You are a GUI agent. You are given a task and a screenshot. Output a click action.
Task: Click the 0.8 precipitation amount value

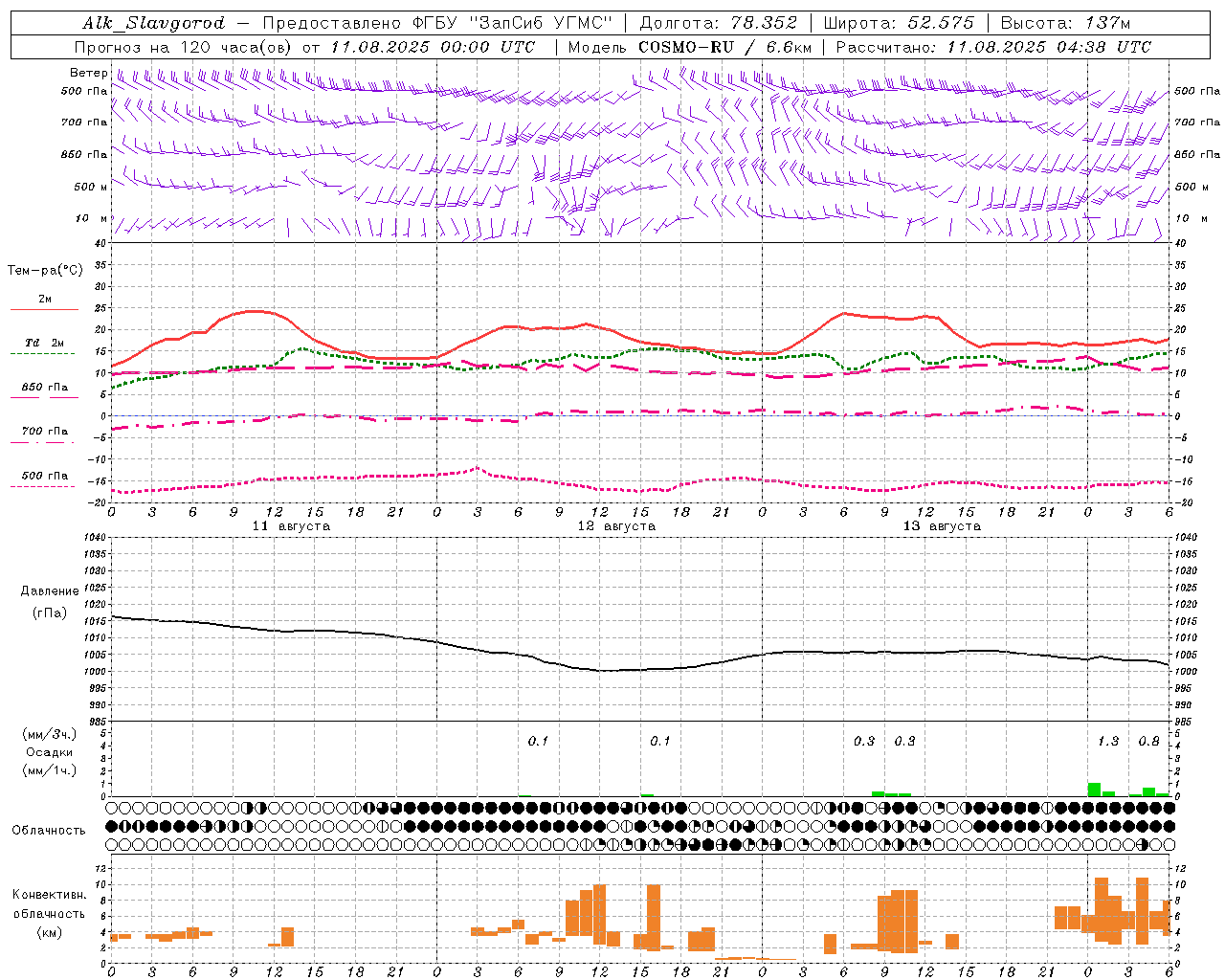click(x=1148, y=742)
